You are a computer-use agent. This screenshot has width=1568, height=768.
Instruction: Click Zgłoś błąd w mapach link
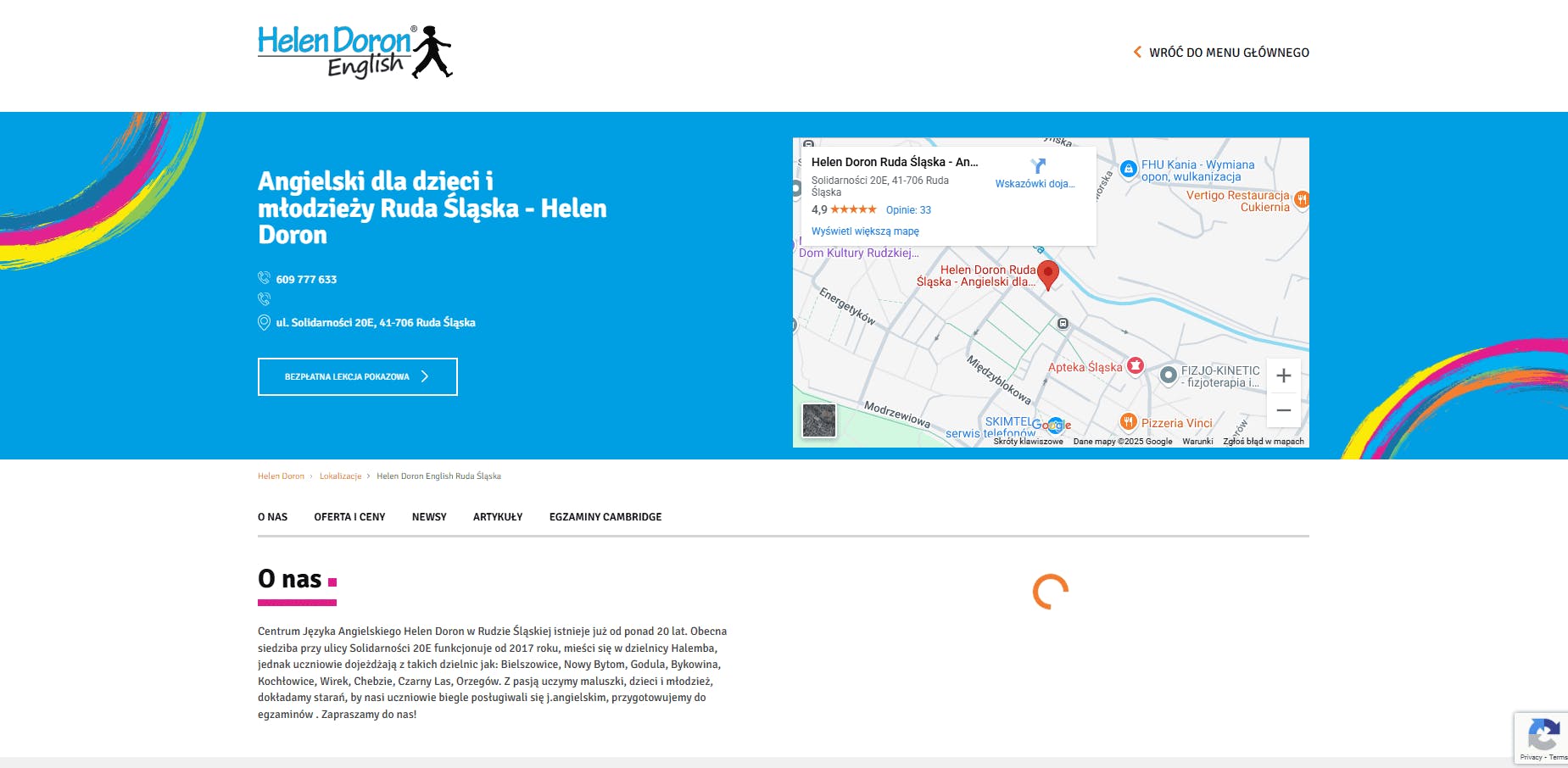pyautogui.click(x=1264, y=442)
